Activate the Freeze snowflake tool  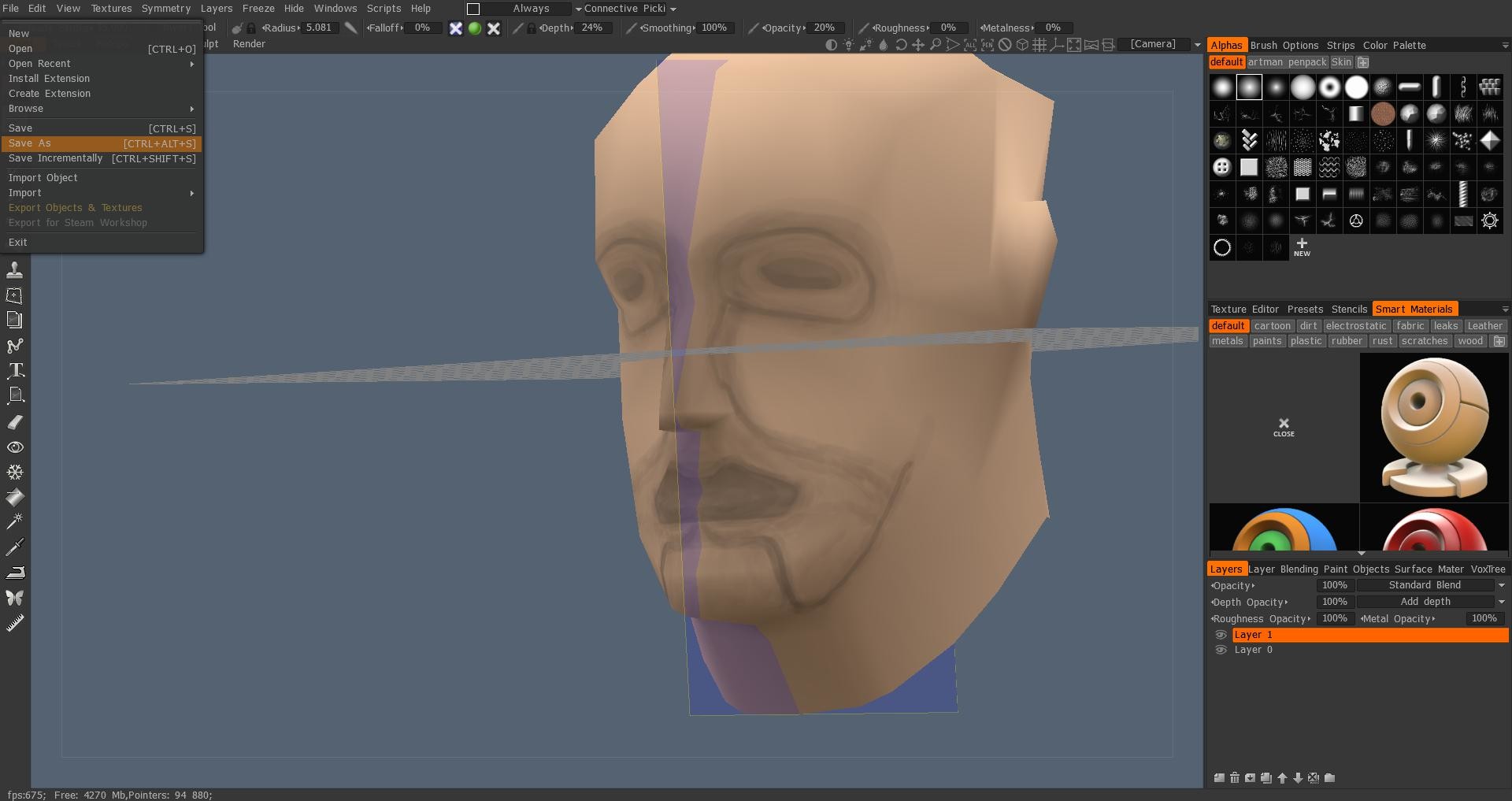15,471
